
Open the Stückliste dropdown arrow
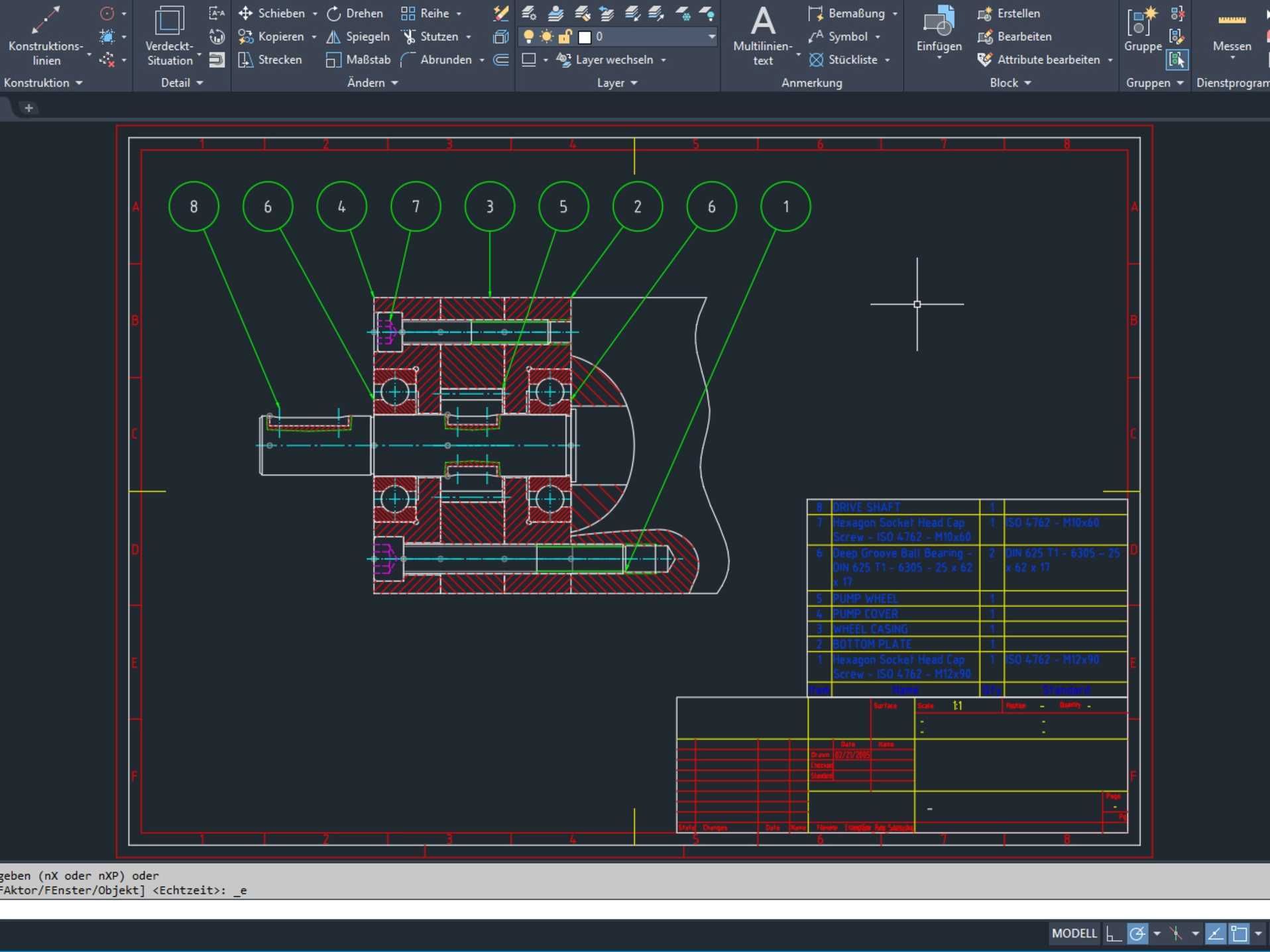click(x=887, y=60)
